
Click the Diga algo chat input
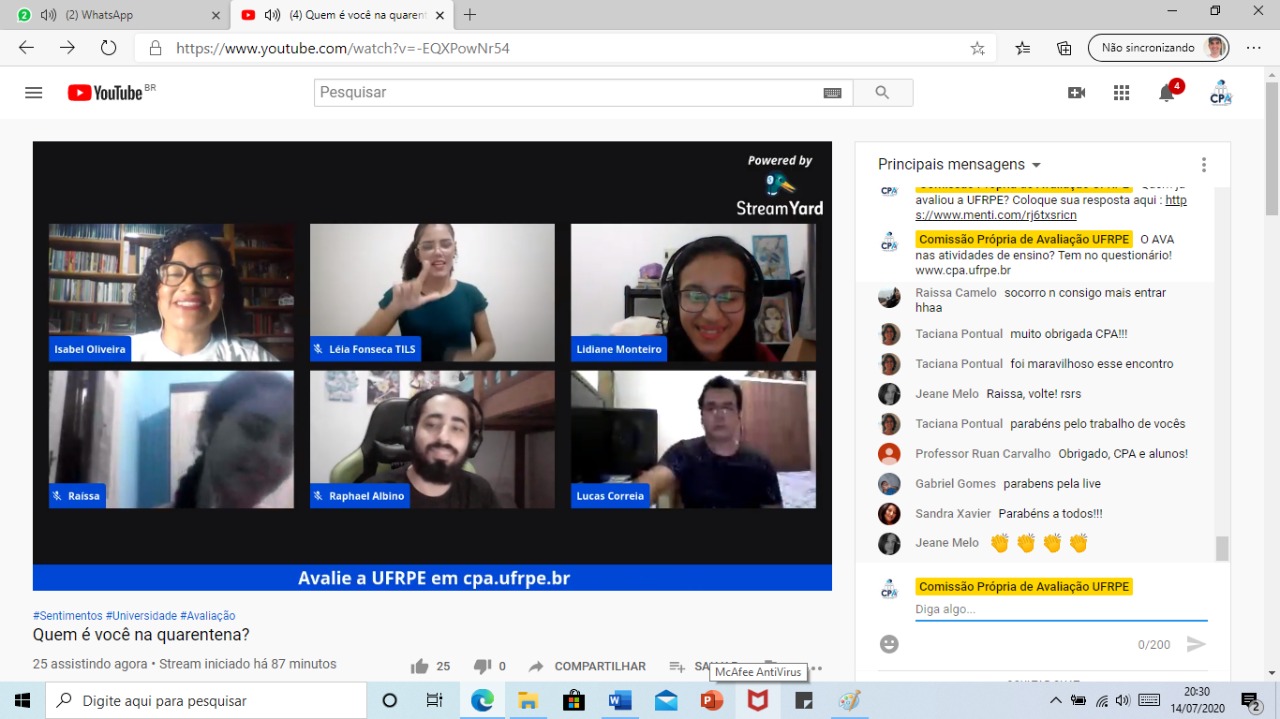point(1061,609)
